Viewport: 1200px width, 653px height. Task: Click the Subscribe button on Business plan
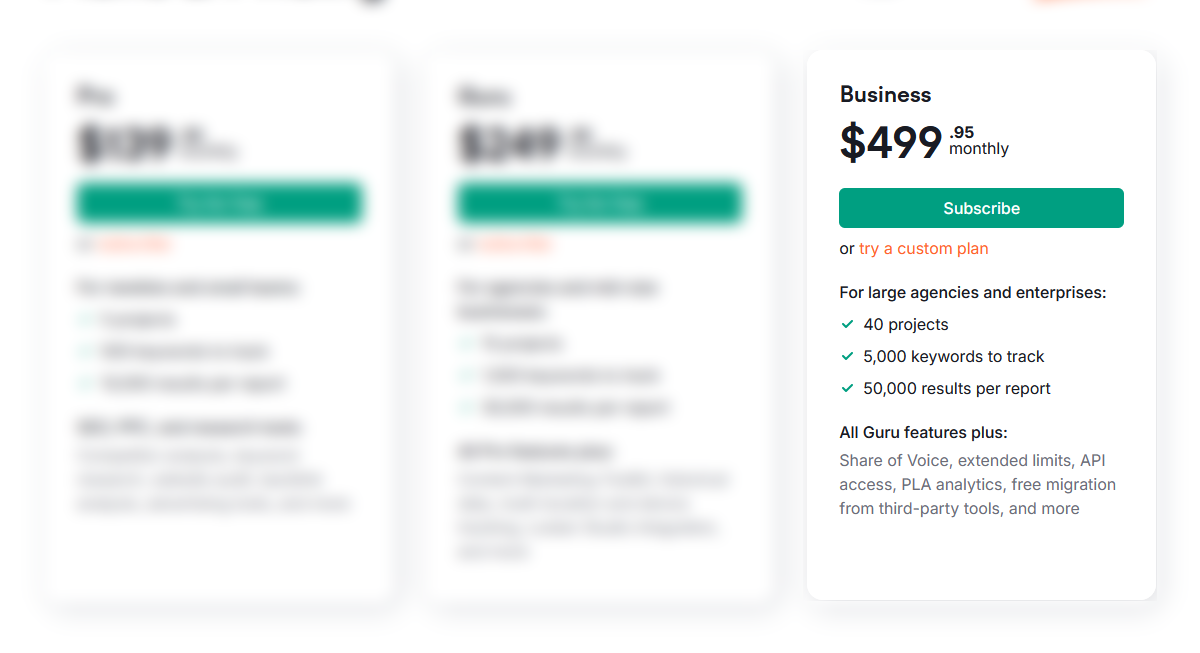(981, 208)
